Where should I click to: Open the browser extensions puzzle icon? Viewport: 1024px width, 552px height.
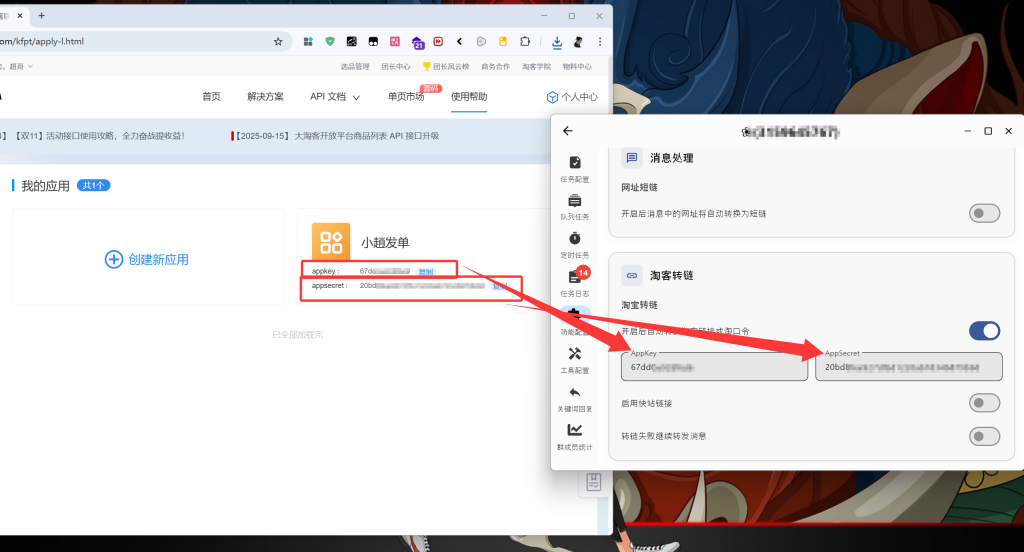[x=525, y=41]
